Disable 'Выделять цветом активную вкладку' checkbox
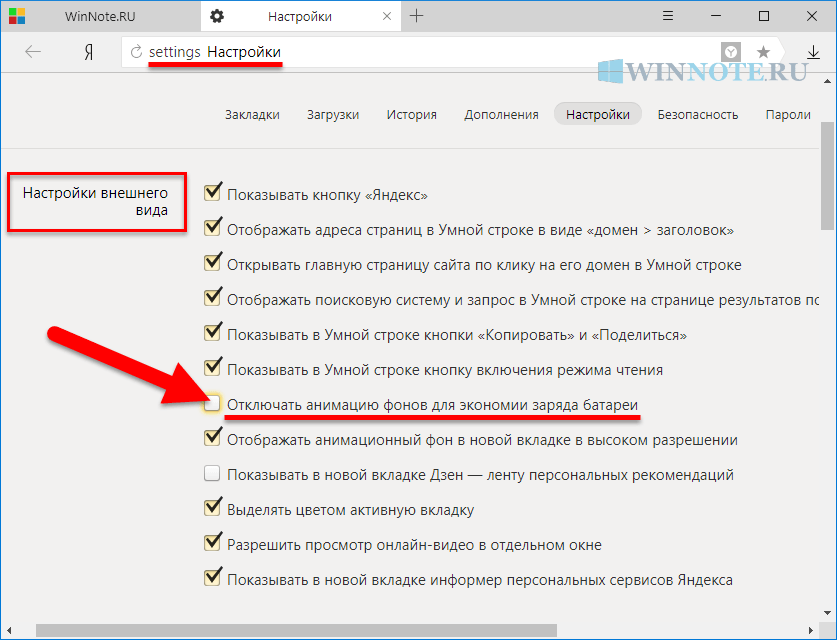 tap(212, 509)
